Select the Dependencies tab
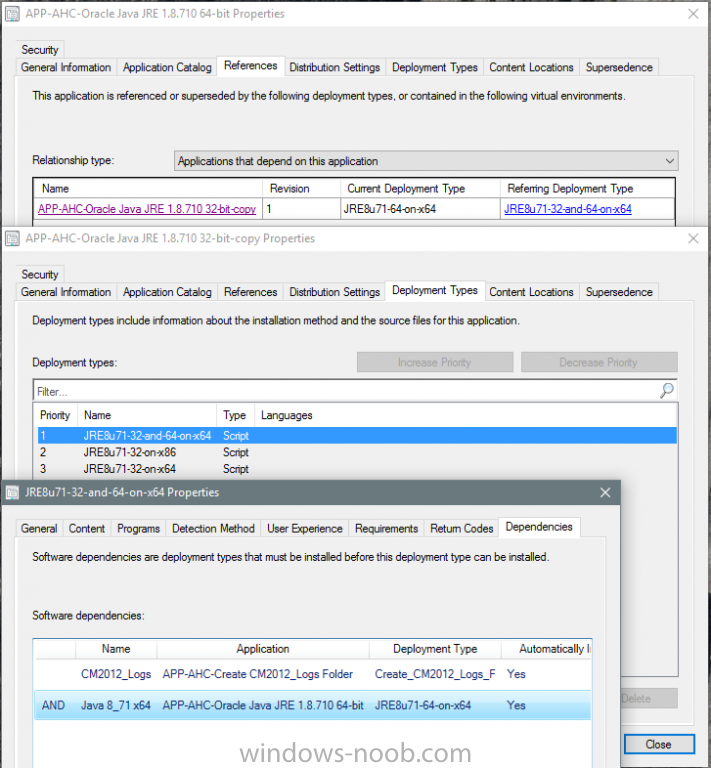Viewport: 711px width, 768px height. [x=539, y=527]
